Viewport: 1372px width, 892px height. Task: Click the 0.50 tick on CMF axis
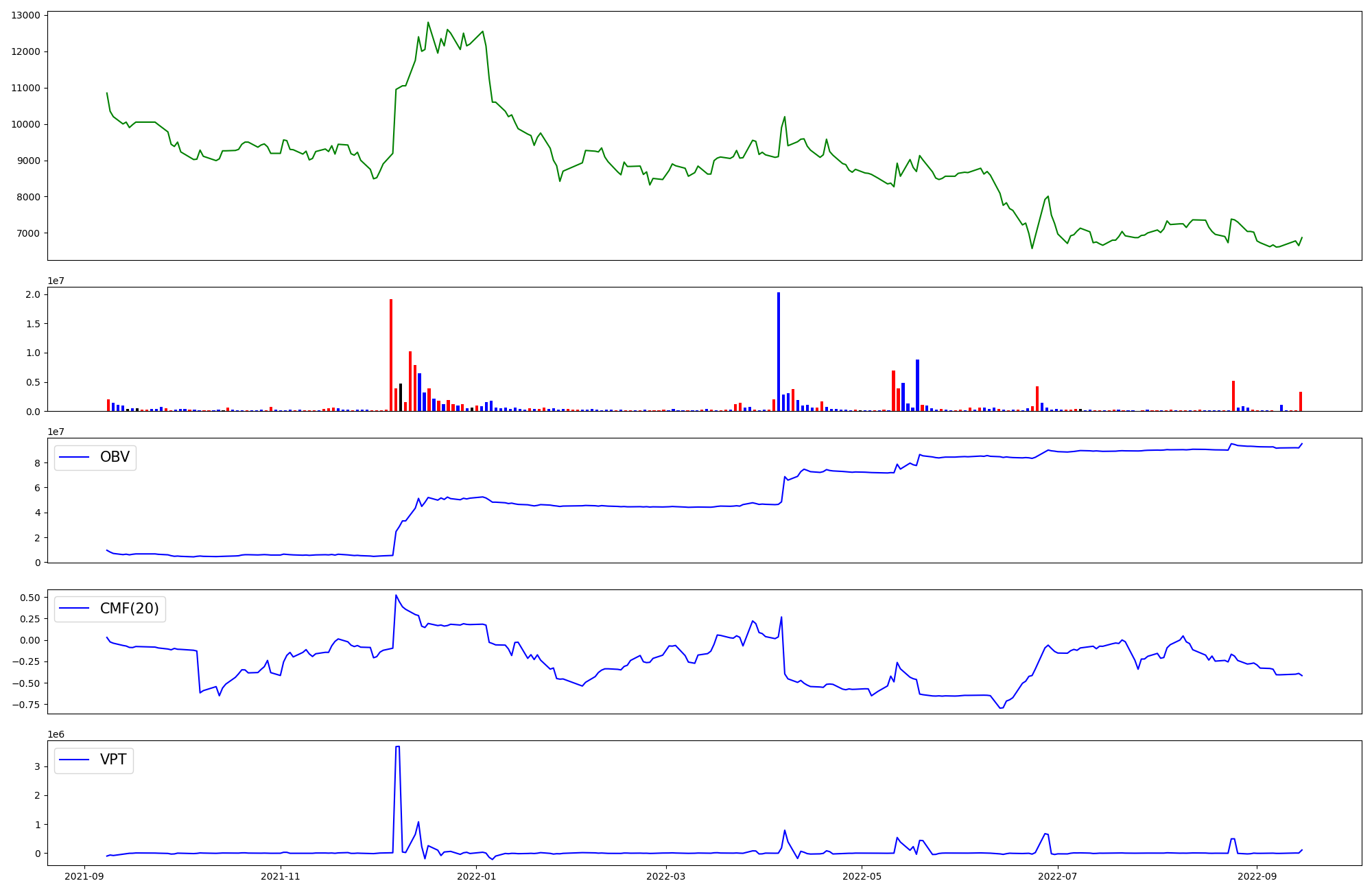[29, 598]
